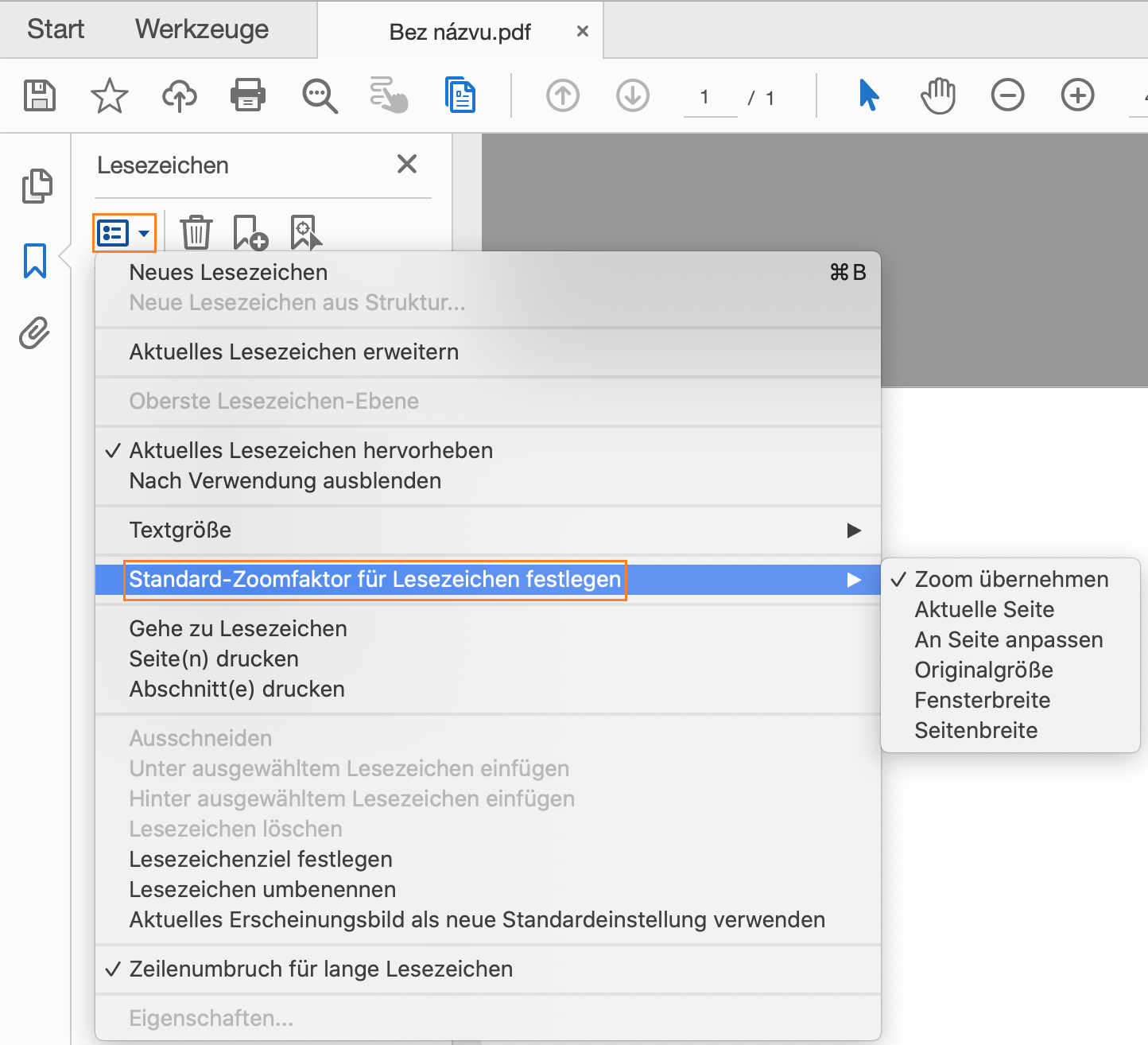
Task: Choose the blue selection arrow tool
Action: click(x=869, y=95)
